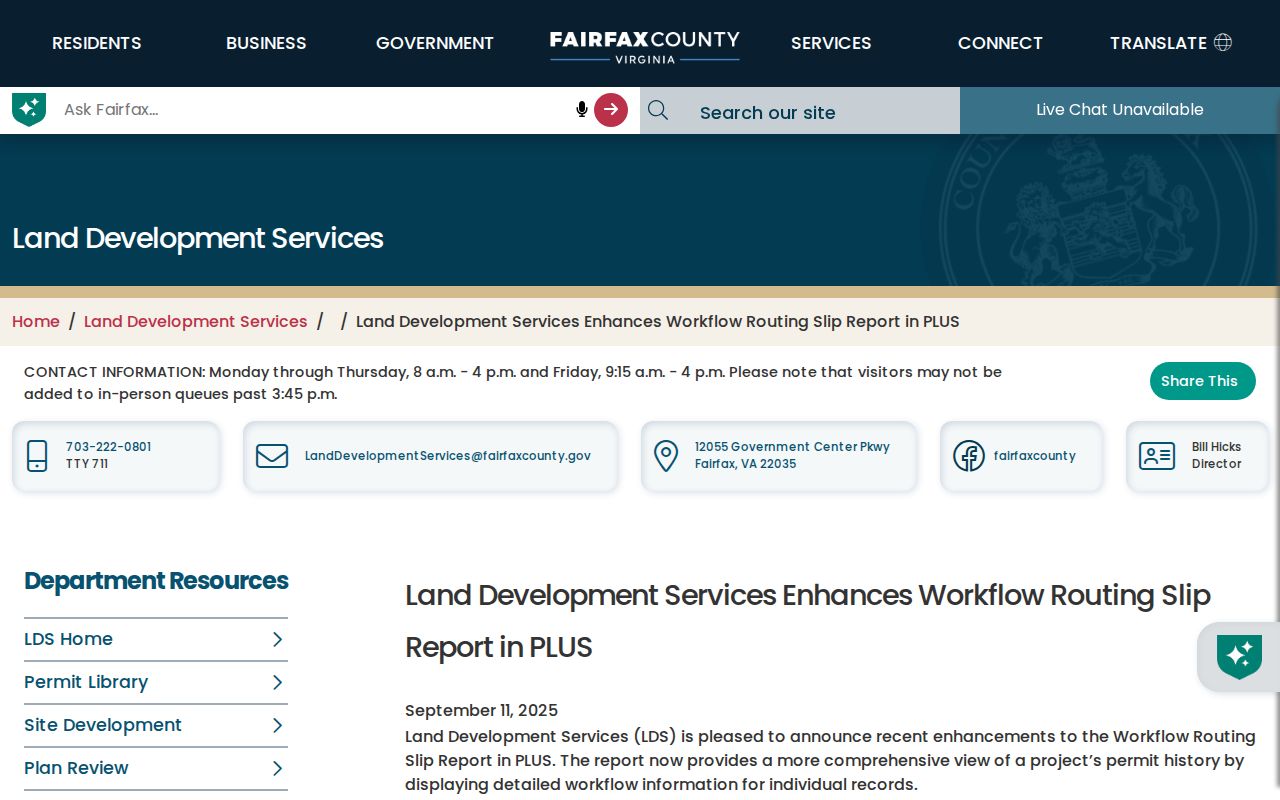Expand the Plan Review chevron
The image size is (1280, 800).
[x=278, y=768]
